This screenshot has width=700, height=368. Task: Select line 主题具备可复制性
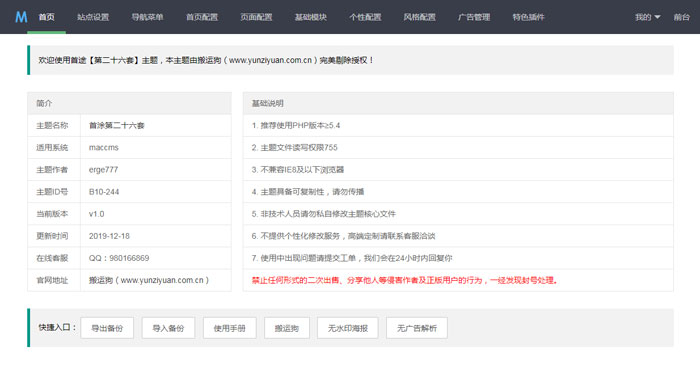(x=308, y=192)
